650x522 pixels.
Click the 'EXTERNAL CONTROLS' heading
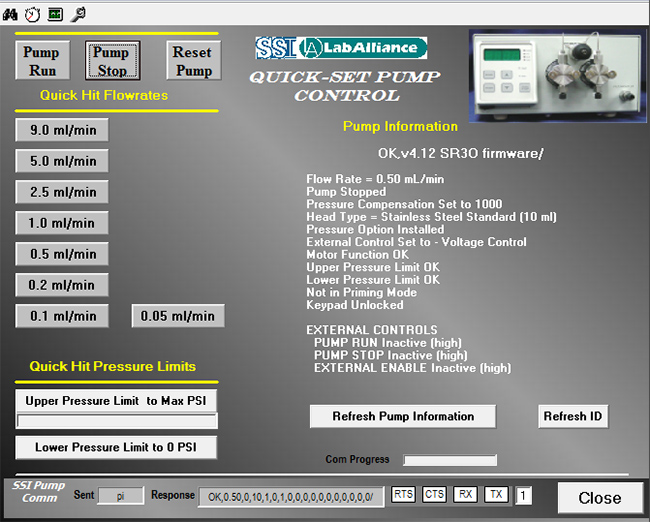(x=372, y=330)
